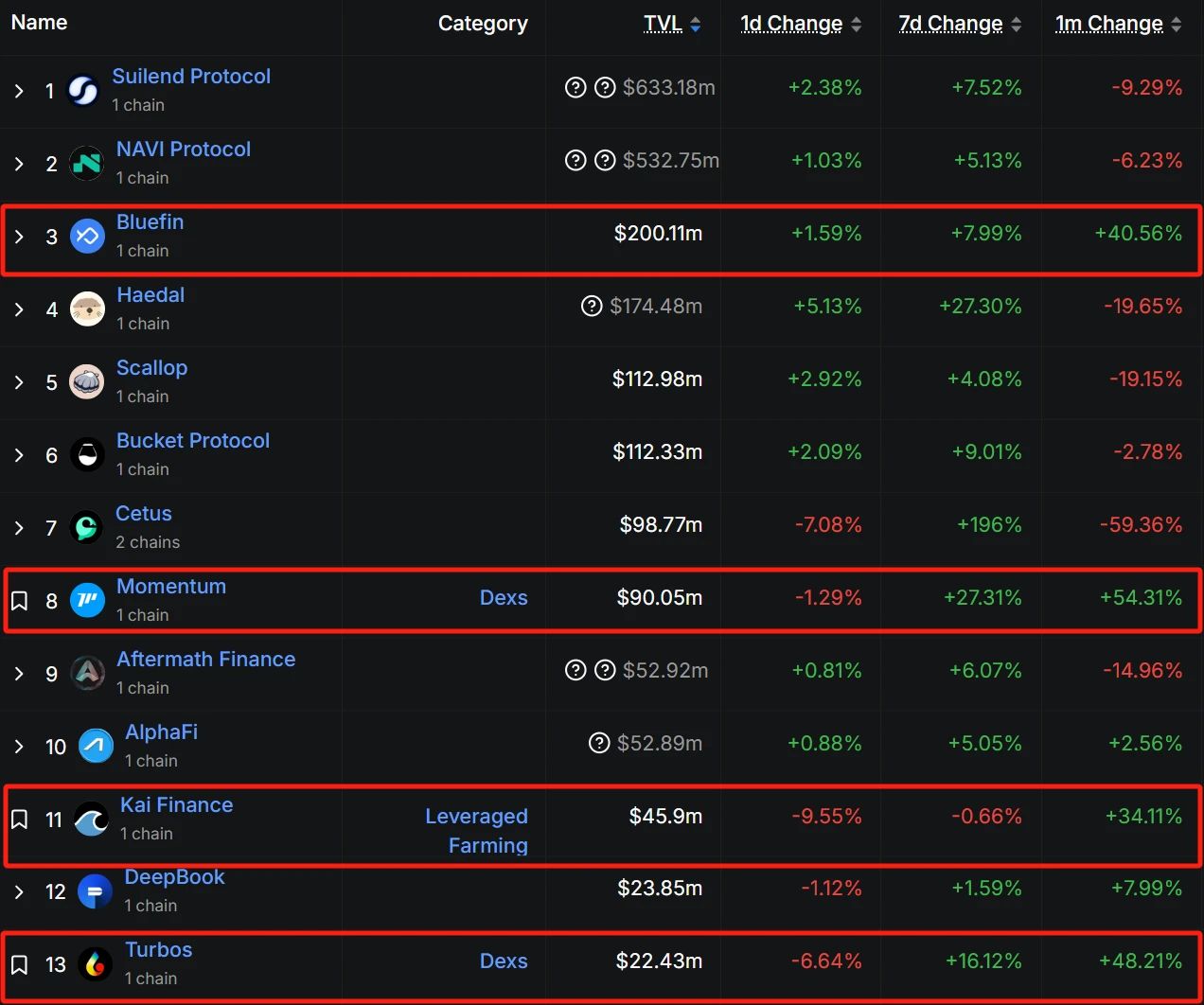Expand the Cetus row chevron
Screen dimensions: 1204x1005
click(19, 528)
